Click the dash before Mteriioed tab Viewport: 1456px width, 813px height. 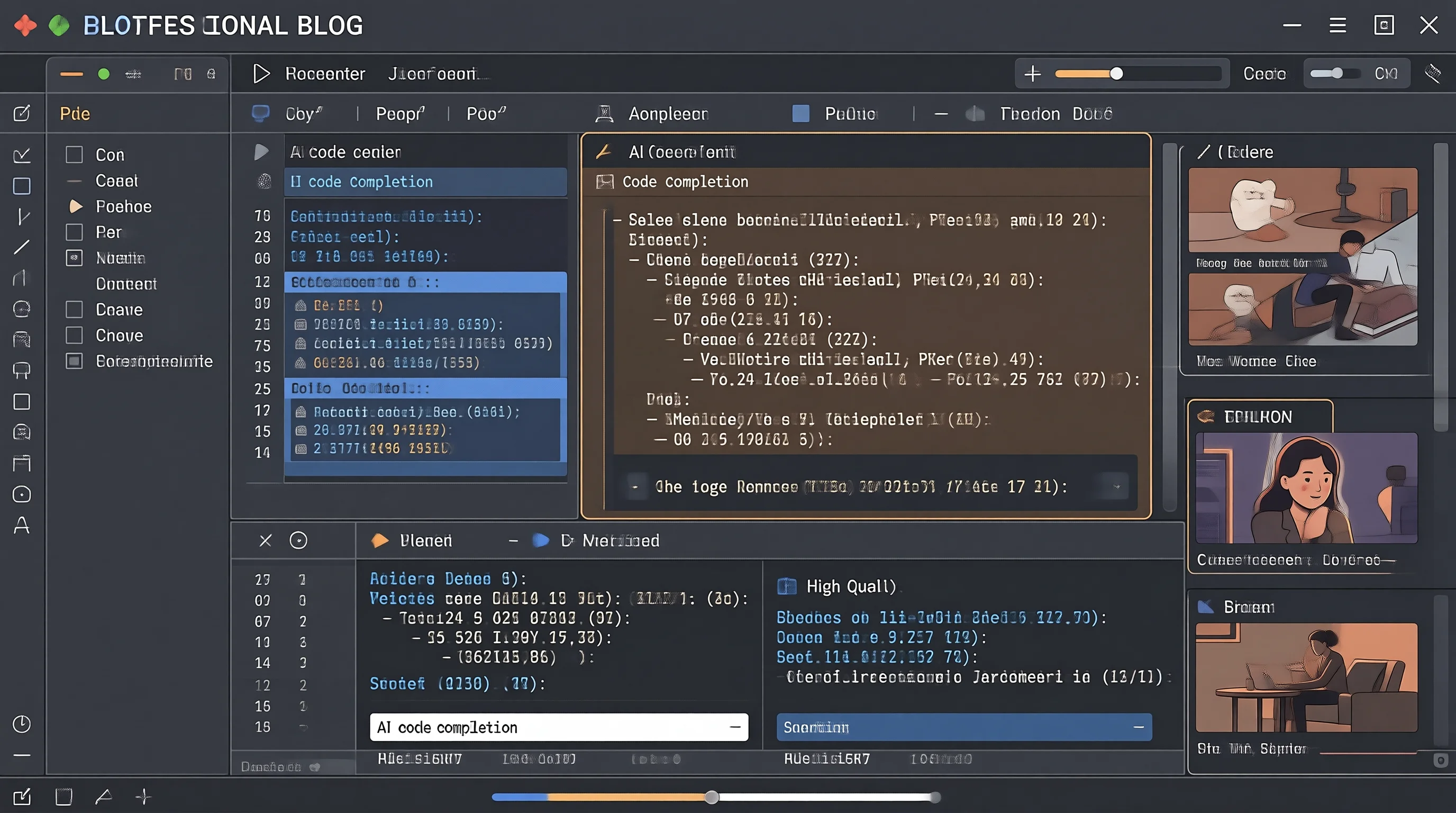[x=513, y=541]
